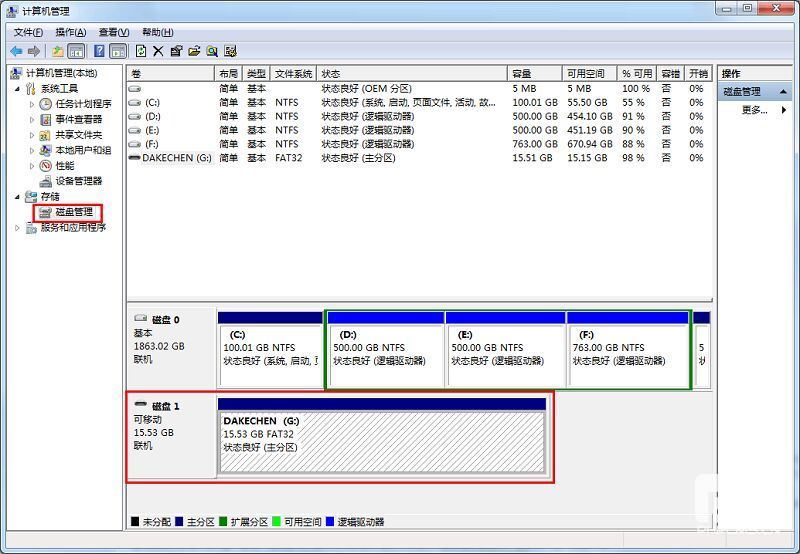Image resolution: width=800 pixels, height=554 pixels.
Task: Expand the 任务计划程序 tree node
Action: [x=32, y=104]
